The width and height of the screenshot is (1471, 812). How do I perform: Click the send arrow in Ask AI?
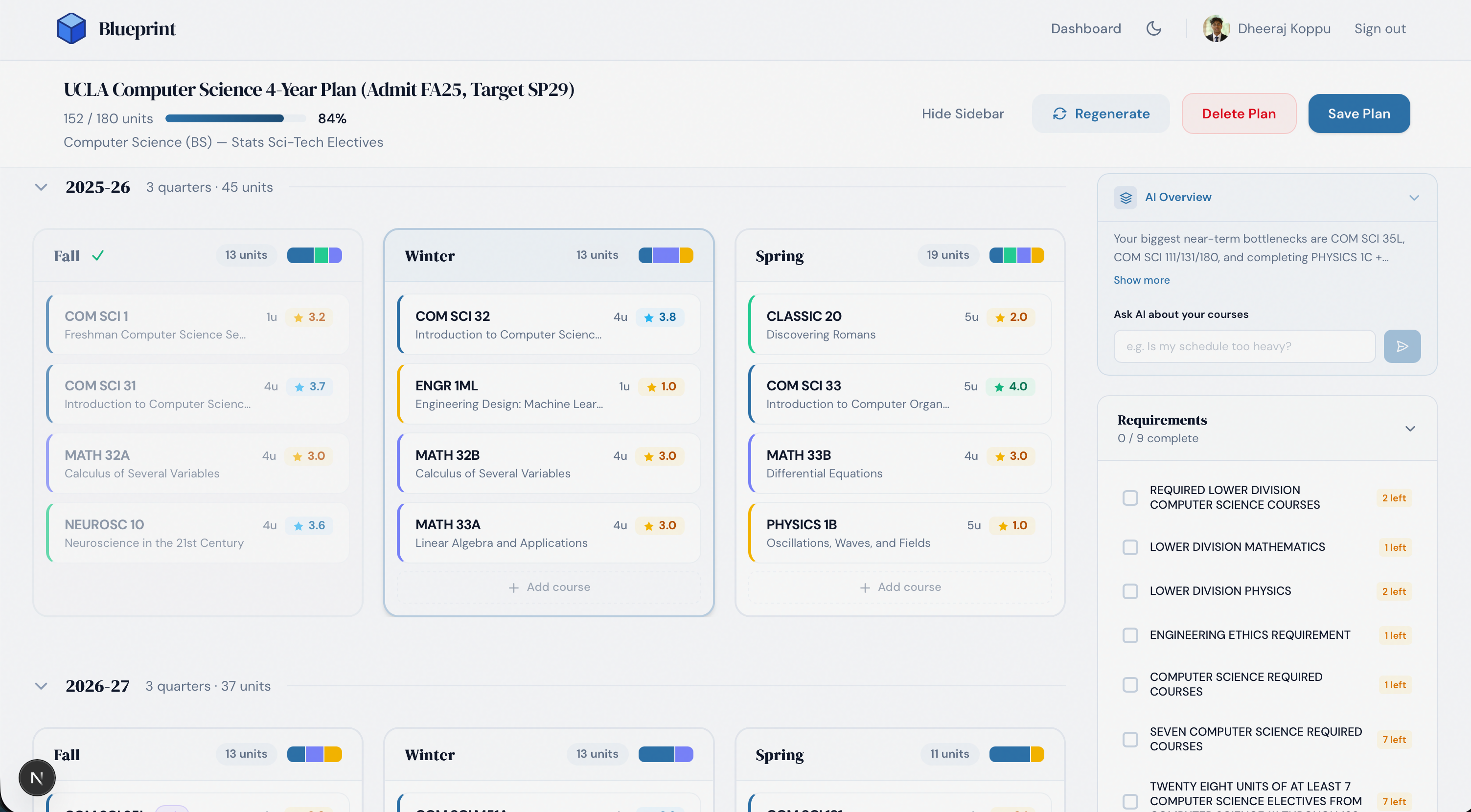click(1402, 346)
